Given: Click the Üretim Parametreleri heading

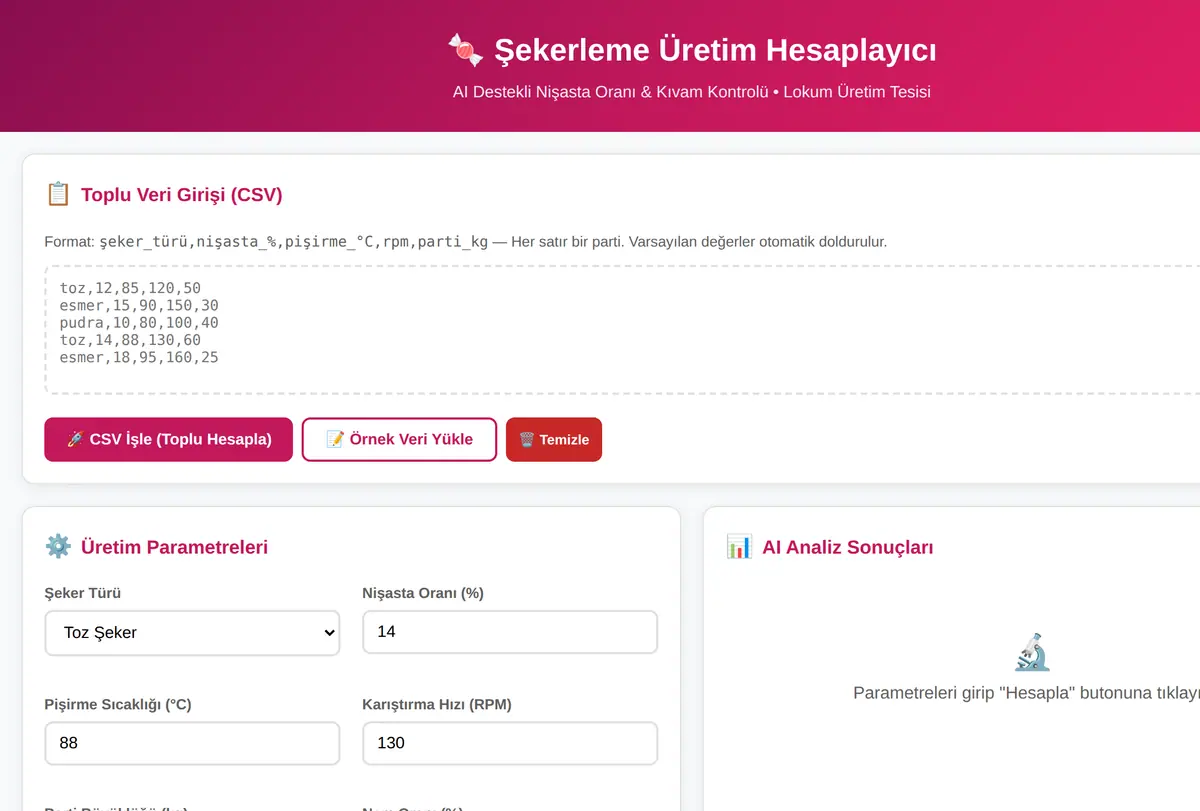Looking at the screenshot, I should (x=174, y=546).
